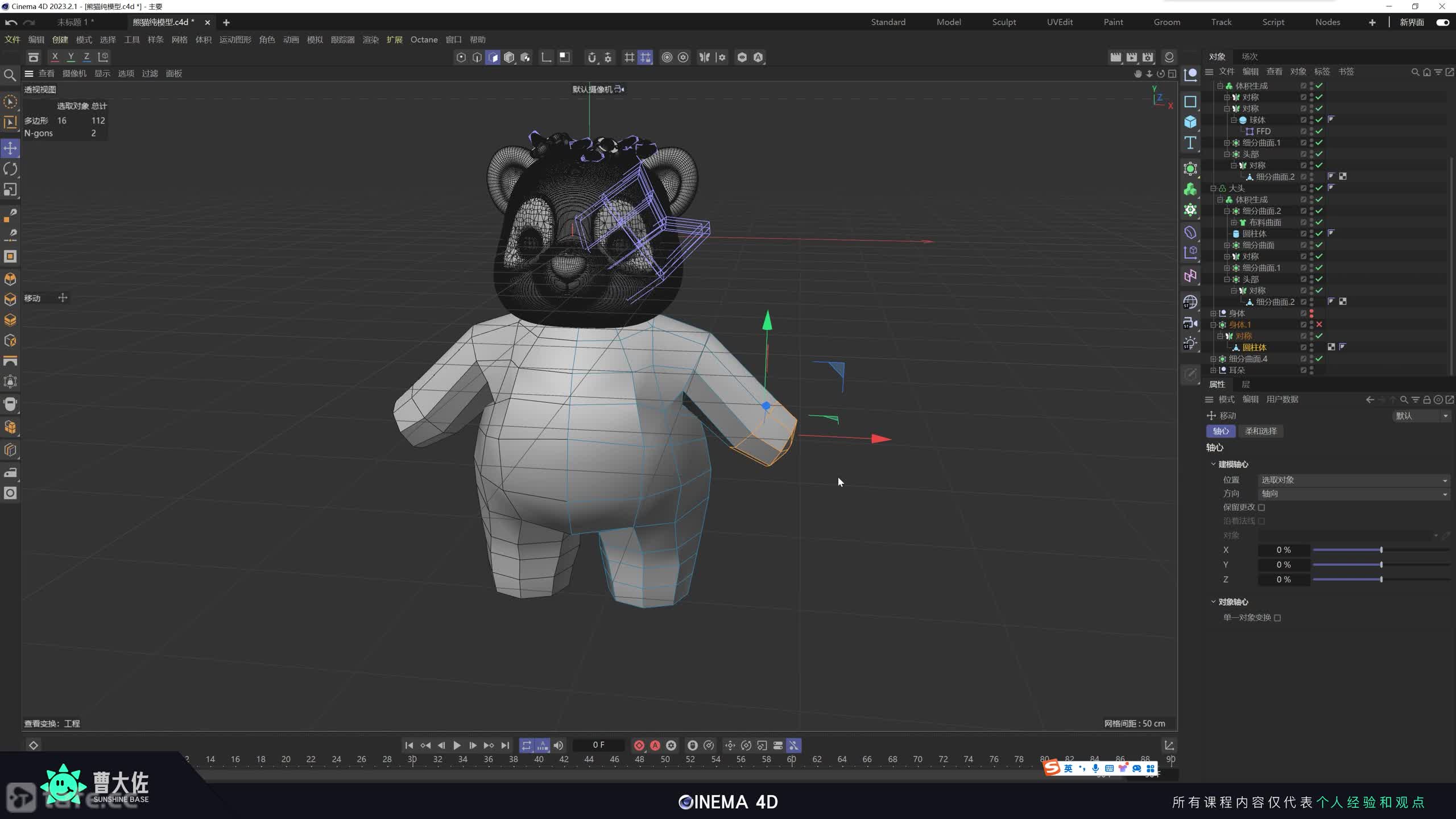
Task: Select the Scale tool icon
Action: [x=10, y=189]
